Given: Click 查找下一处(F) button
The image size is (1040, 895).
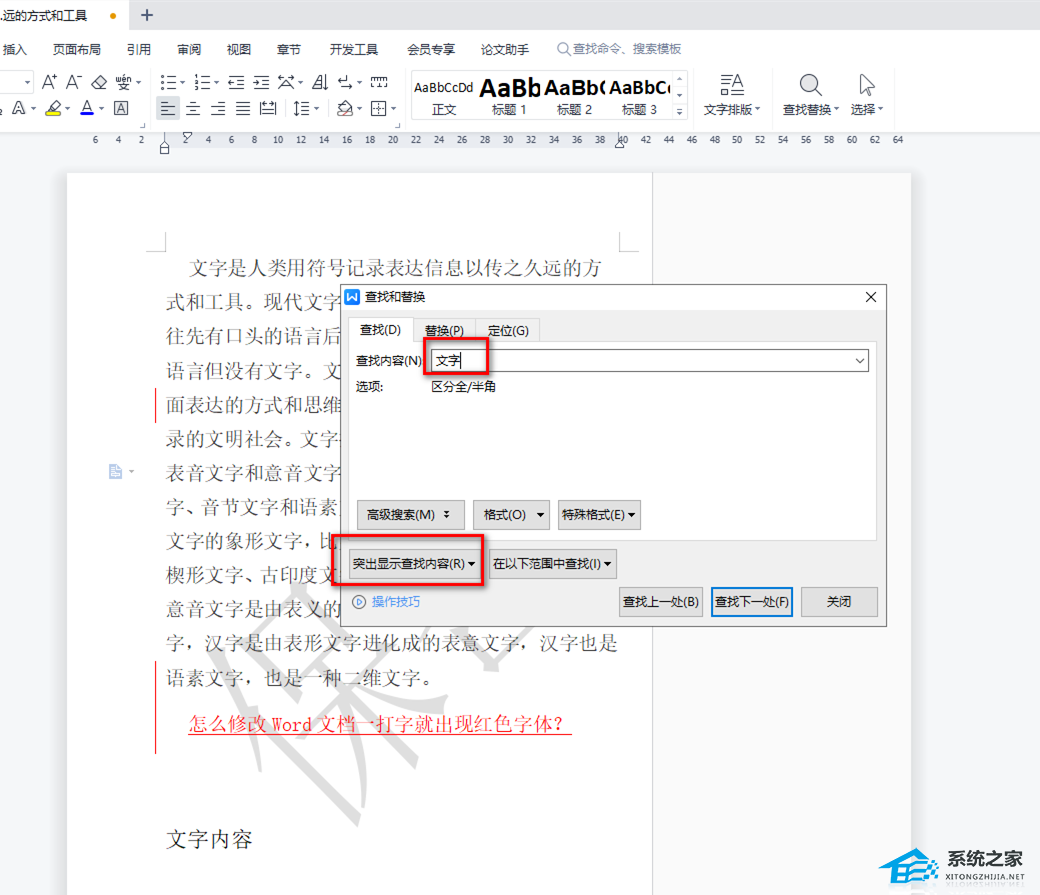Looking at the screenshot, I should click(751, 602).
